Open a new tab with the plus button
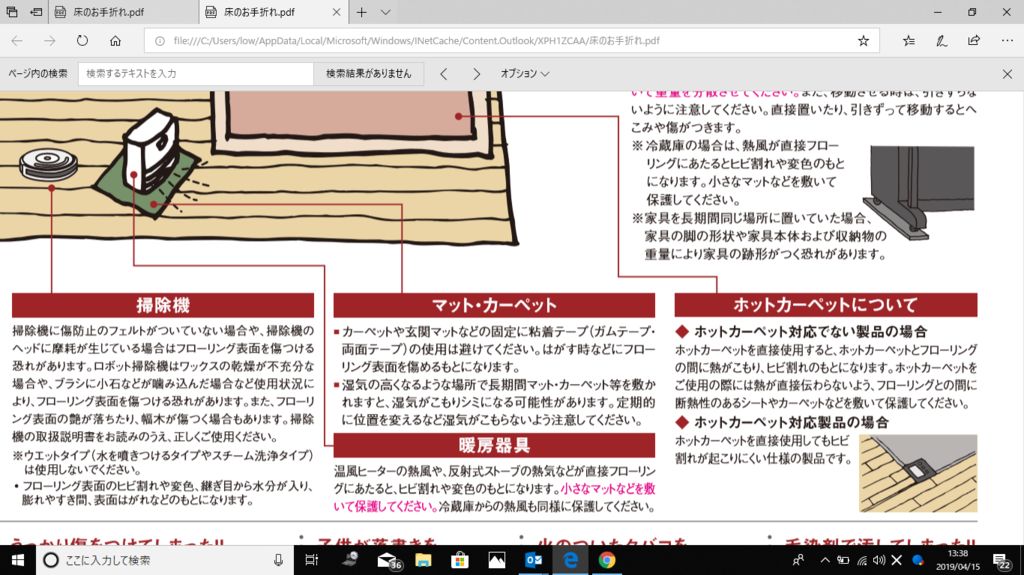Viewport: 1024px width, 575px height. point(361,12)
